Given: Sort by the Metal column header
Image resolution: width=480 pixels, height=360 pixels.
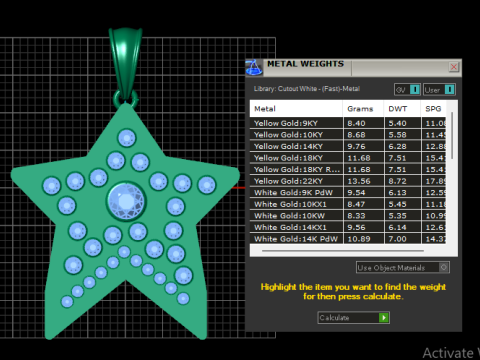Looking at the screenshot, I should (296, 109).
